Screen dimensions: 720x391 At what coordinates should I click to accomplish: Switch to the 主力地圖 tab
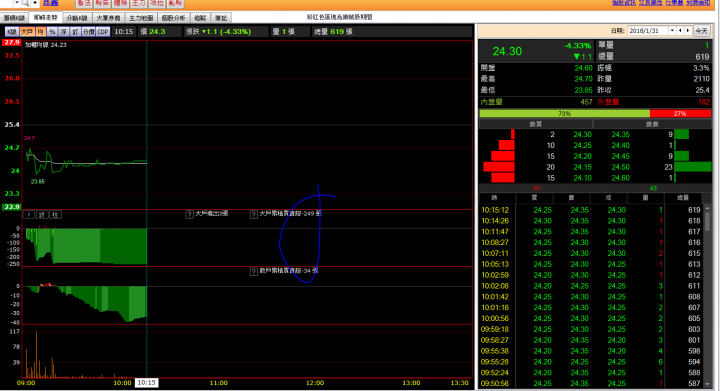click(x=141, y=18)
